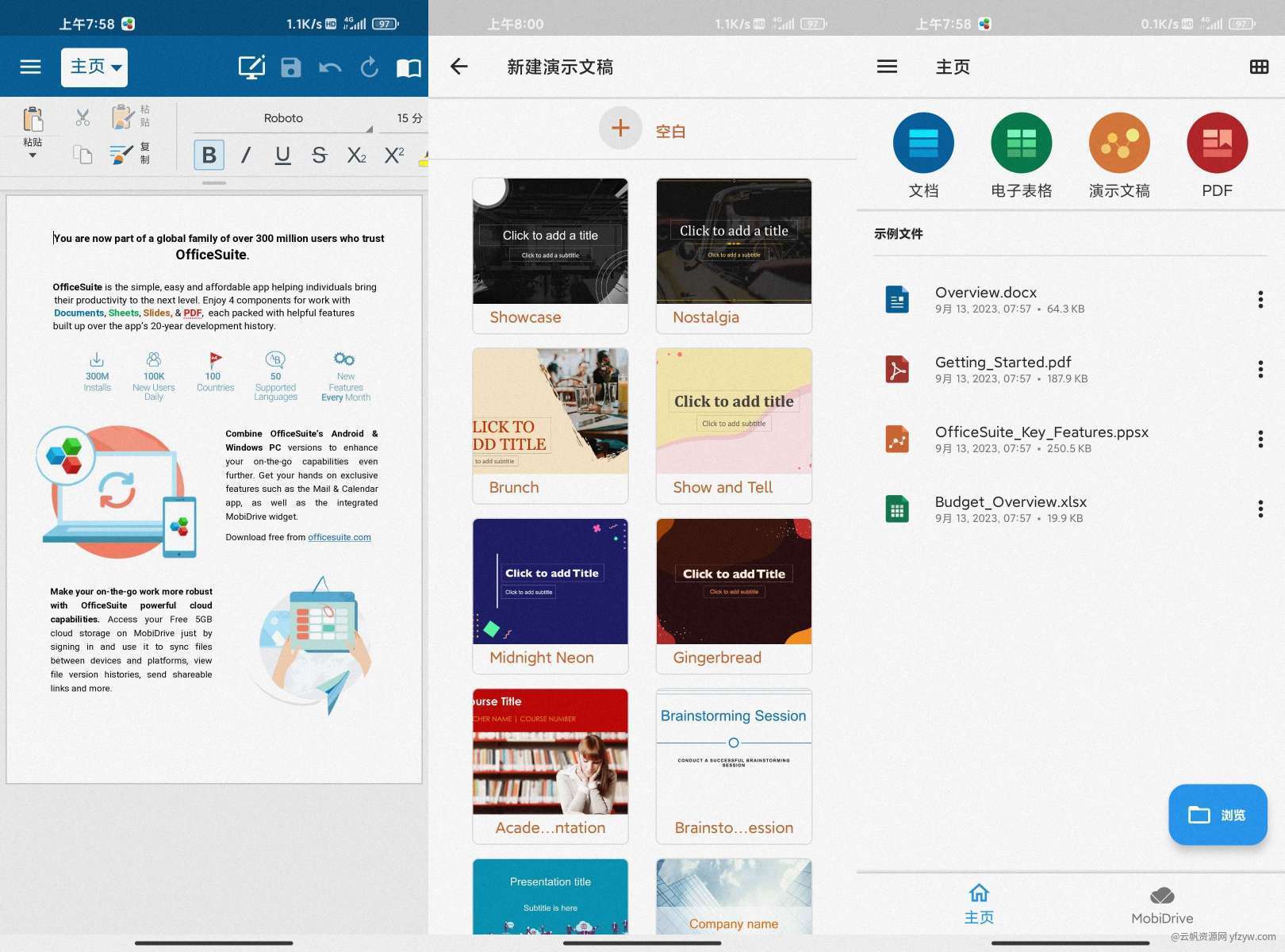The image size is (1285, 952).
Task: Tap the 浏览 browse button
Action: click(1218, 815)
